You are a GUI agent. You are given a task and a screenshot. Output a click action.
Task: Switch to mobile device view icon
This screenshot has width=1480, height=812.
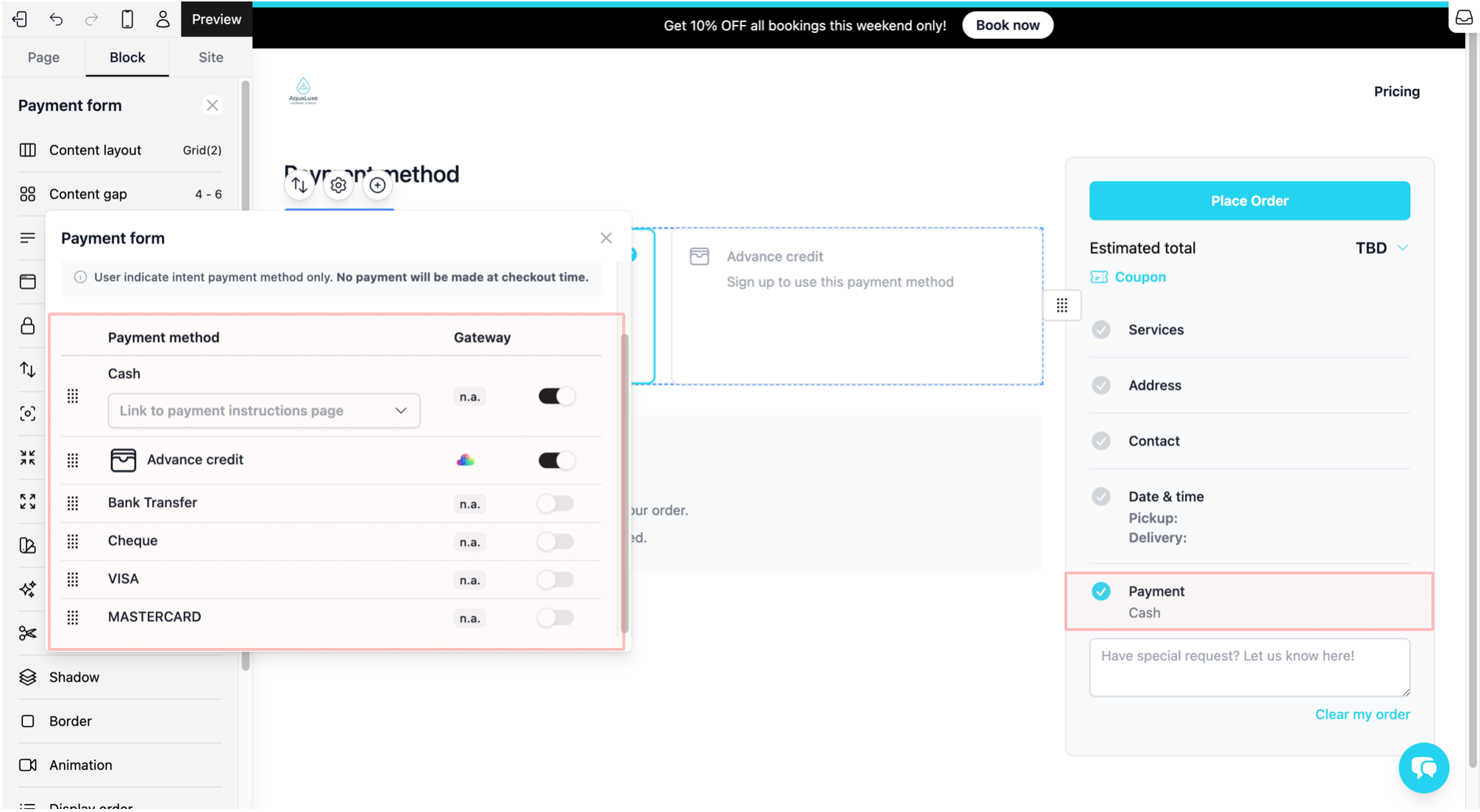click(127, 19)
